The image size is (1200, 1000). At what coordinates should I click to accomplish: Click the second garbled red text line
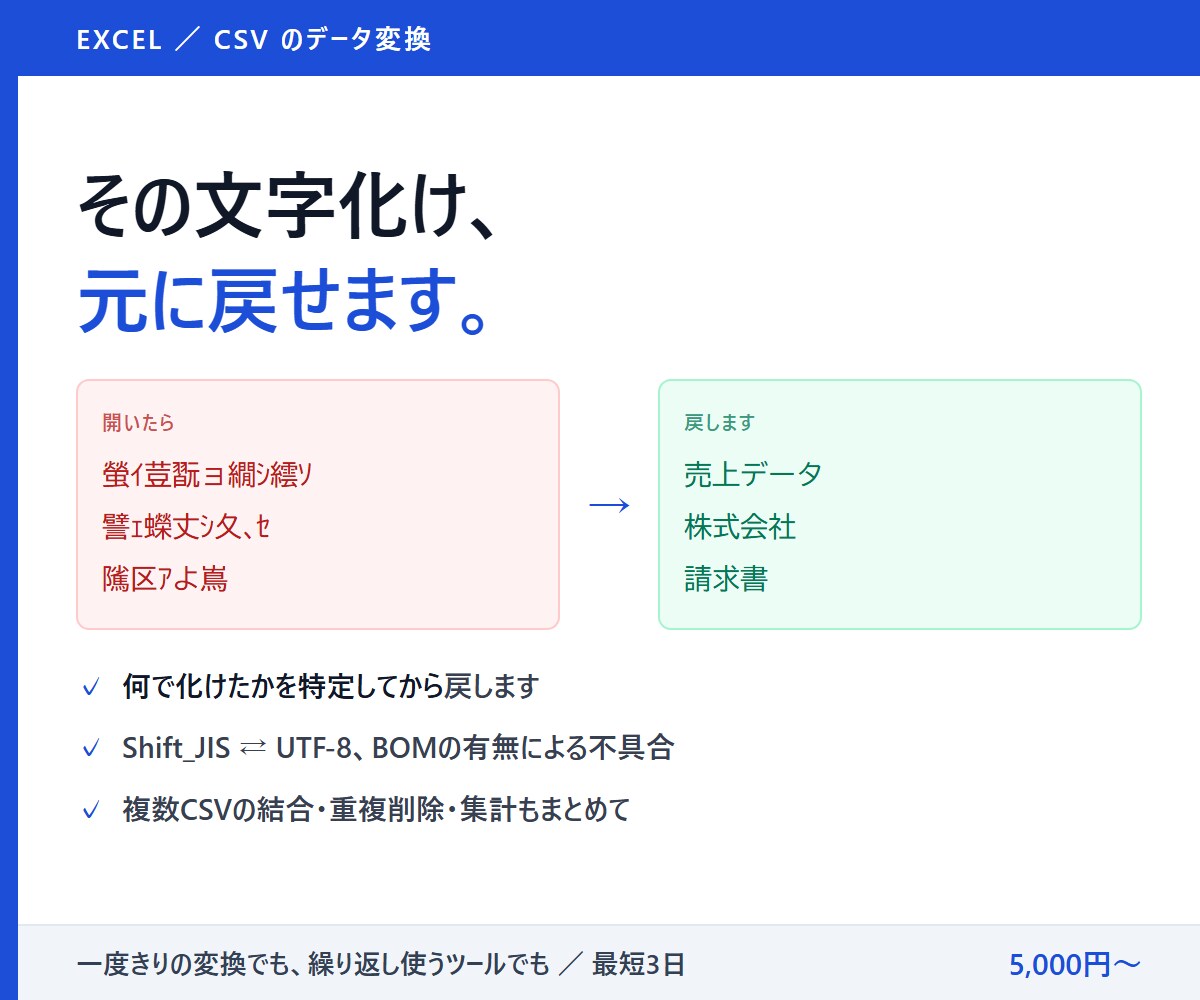coord(187,526)
